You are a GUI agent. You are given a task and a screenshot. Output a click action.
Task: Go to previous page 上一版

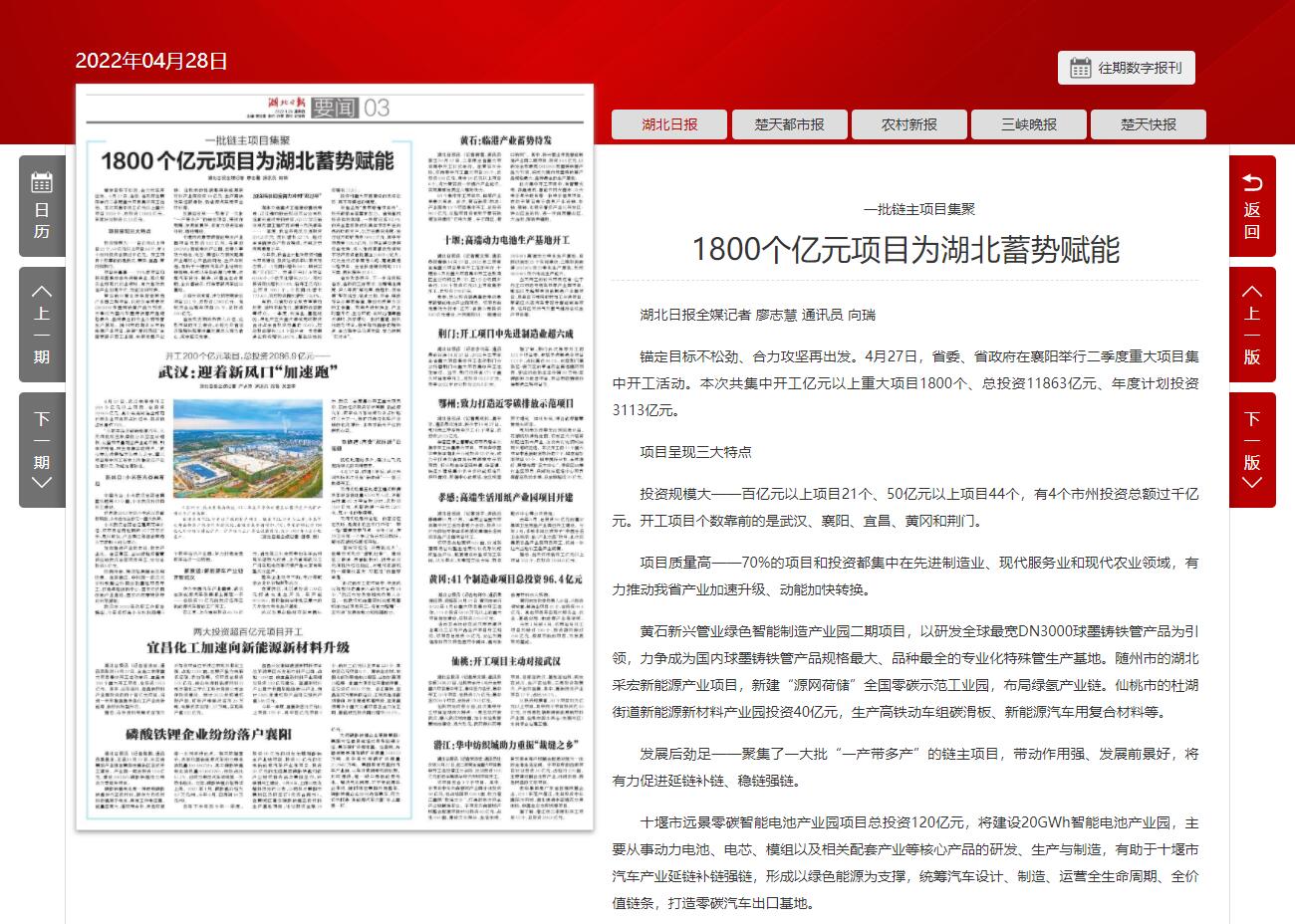[1252, 324]
